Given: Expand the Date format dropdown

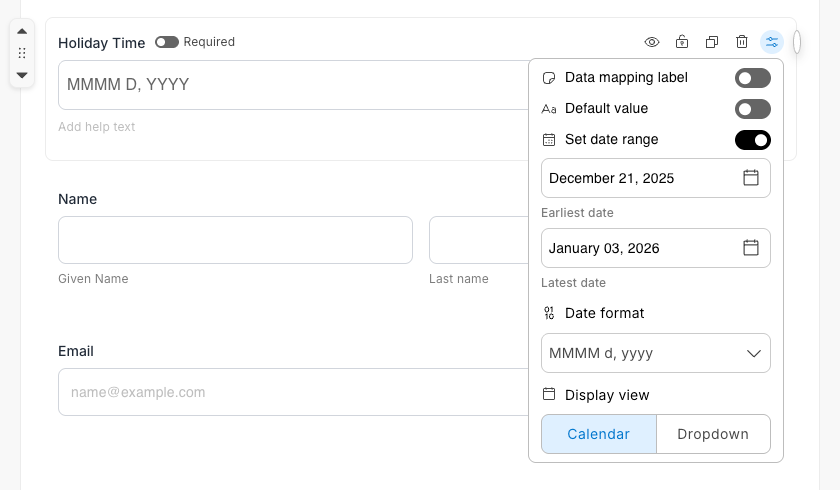Looking at the screenshot, I should coord(655,353).
